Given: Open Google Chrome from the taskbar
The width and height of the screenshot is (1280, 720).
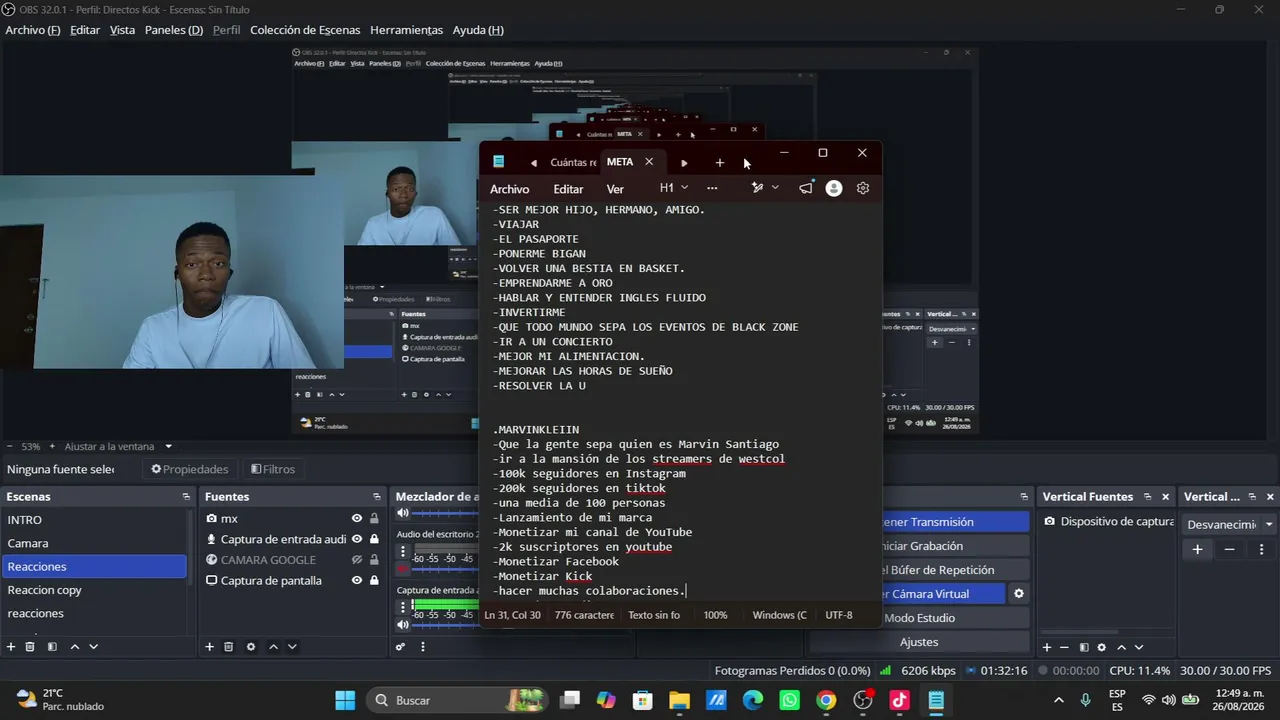Looking at the screenshot, I should (826, 700).
